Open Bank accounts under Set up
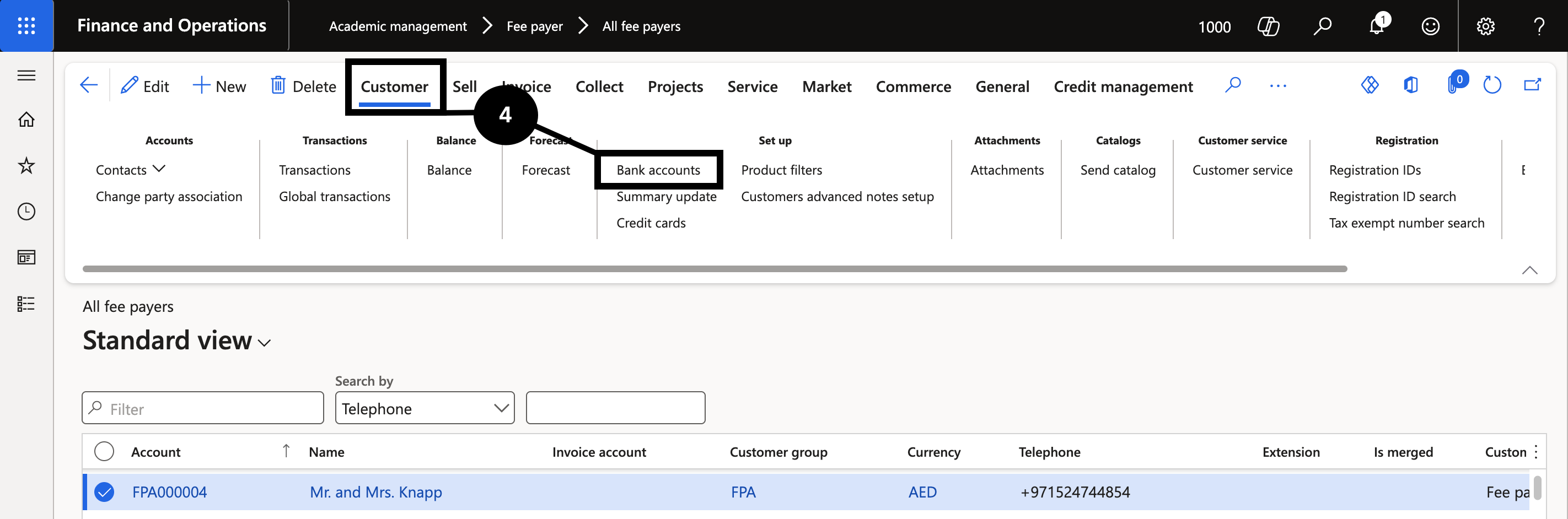Image resolution: width=1568 pixels, height=519 pixels. pyautogui.click(x=658, y=170)
